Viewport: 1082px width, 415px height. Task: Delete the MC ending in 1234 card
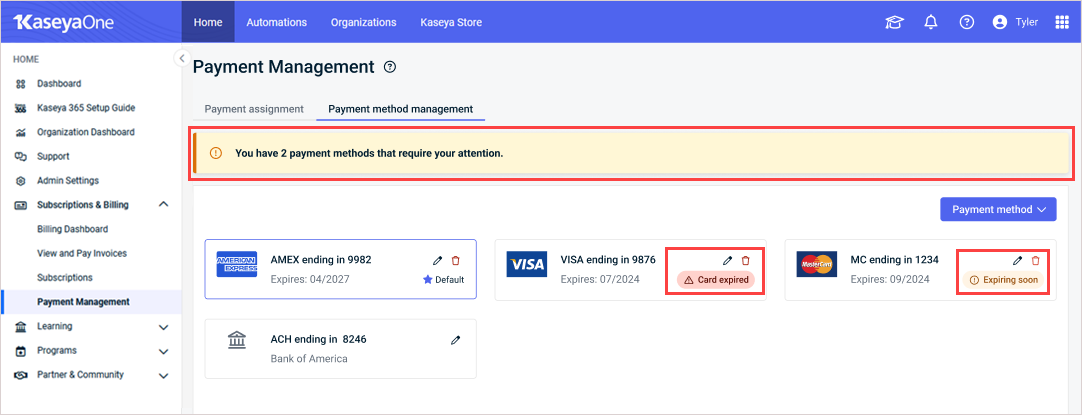coord(1035,260)
